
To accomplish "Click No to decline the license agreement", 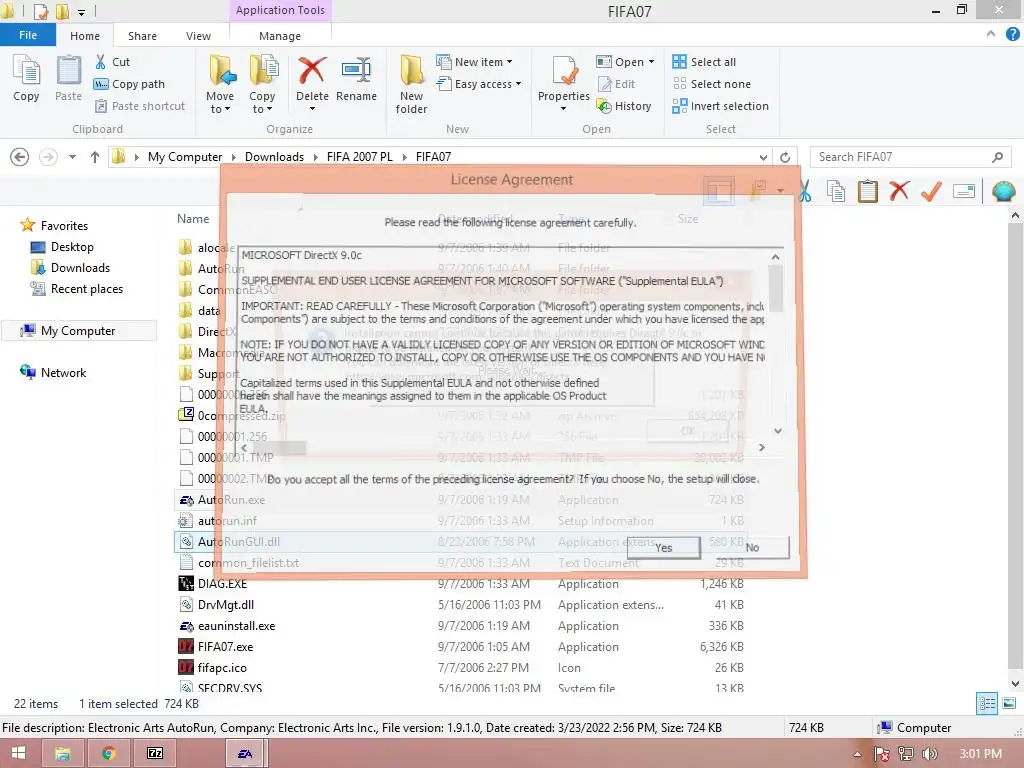I will pyautogui.click(x=752, y=547).
